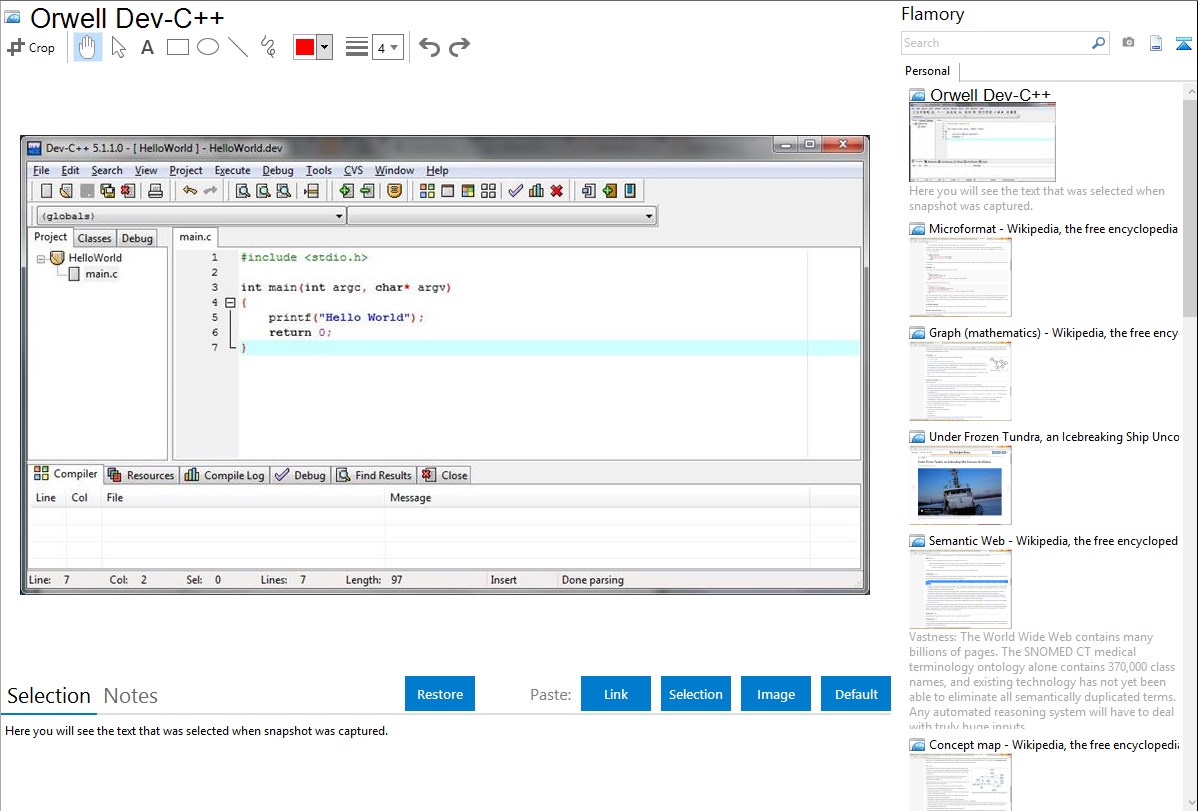The width and height of the screenshot is (1198, 811).
Task: Open the line width 4 dropdown
Action: pos(388,47)
